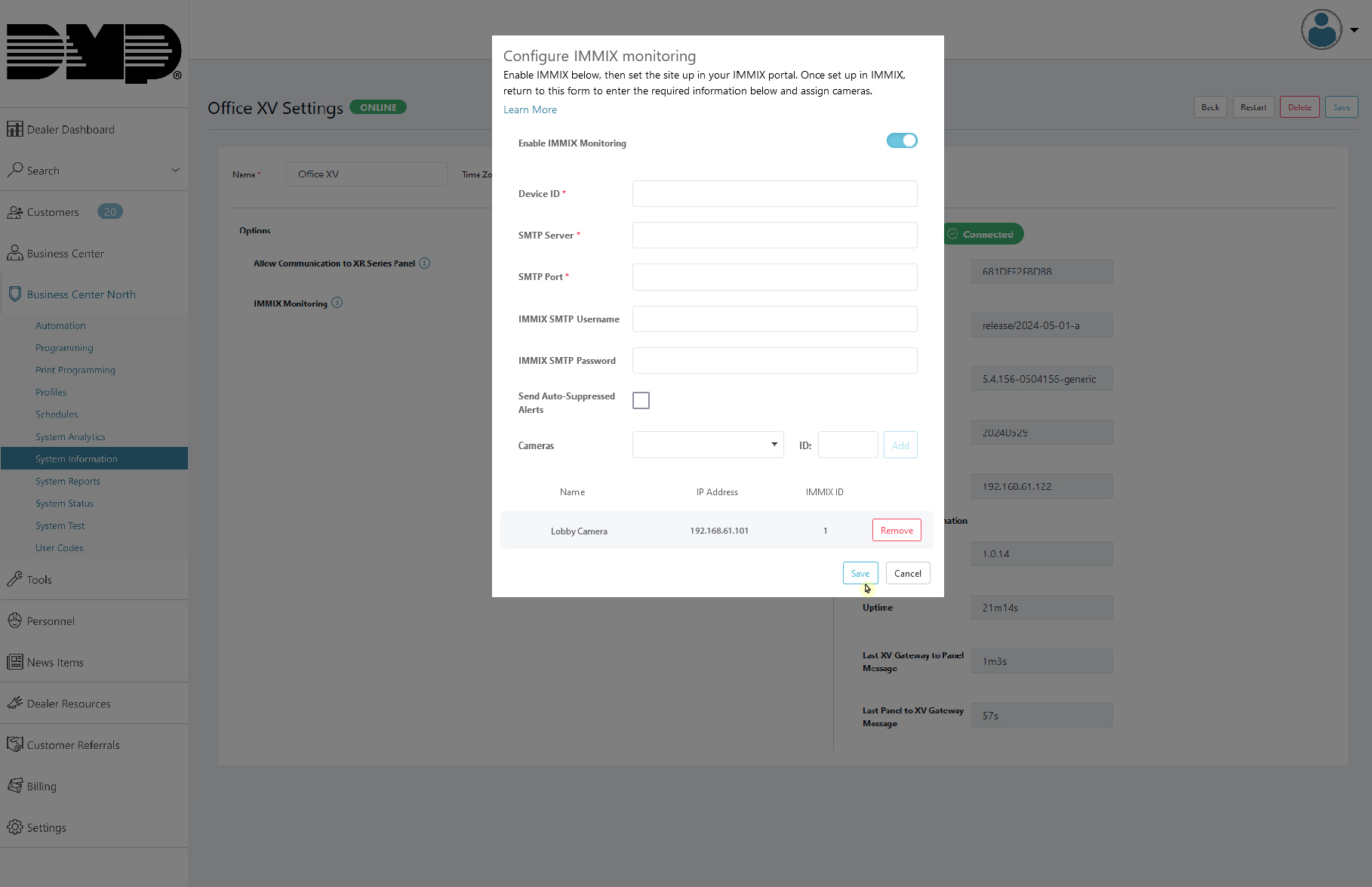
Task: Click Save in the IMMIX dialog
Action: click(860, 573)
